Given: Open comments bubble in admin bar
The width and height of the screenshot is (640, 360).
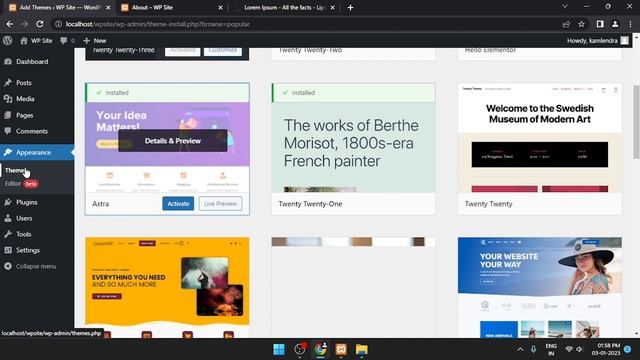Looking at the screenshot, I should coord(67,40).
